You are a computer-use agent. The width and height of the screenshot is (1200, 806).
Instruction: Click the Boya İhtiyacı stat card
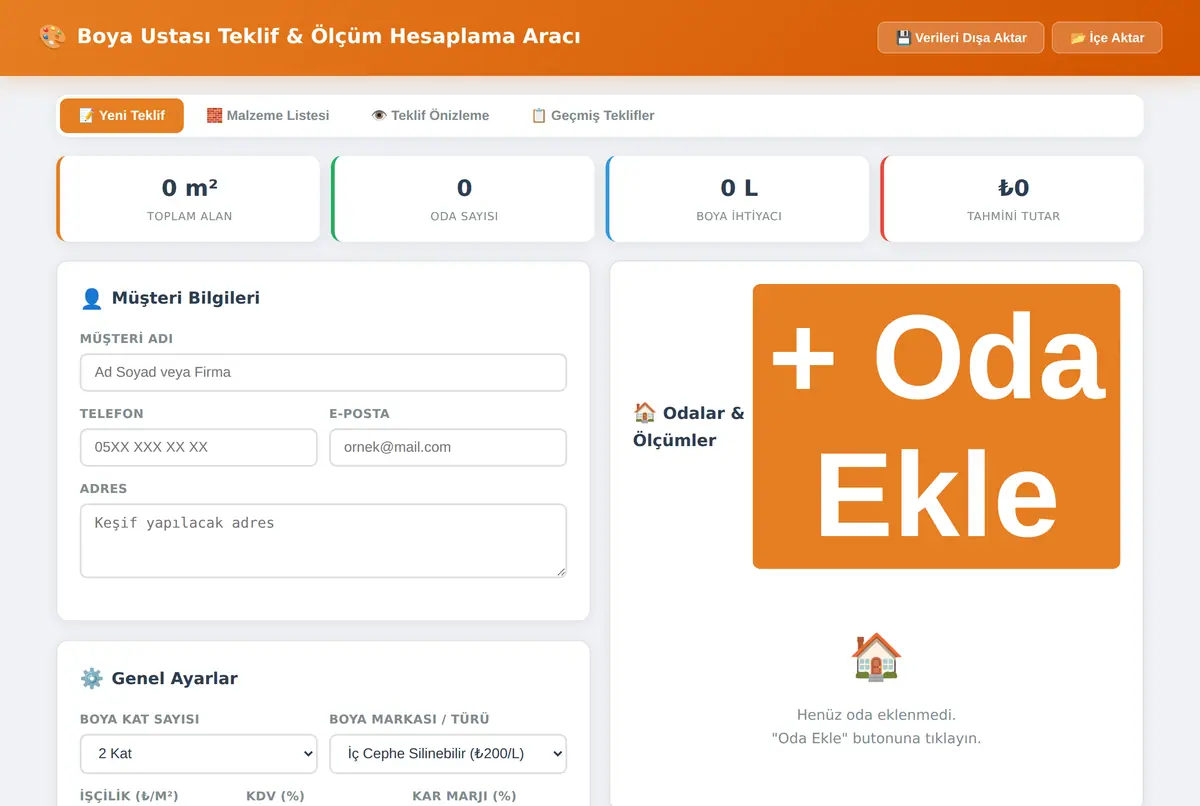(738, 199)
